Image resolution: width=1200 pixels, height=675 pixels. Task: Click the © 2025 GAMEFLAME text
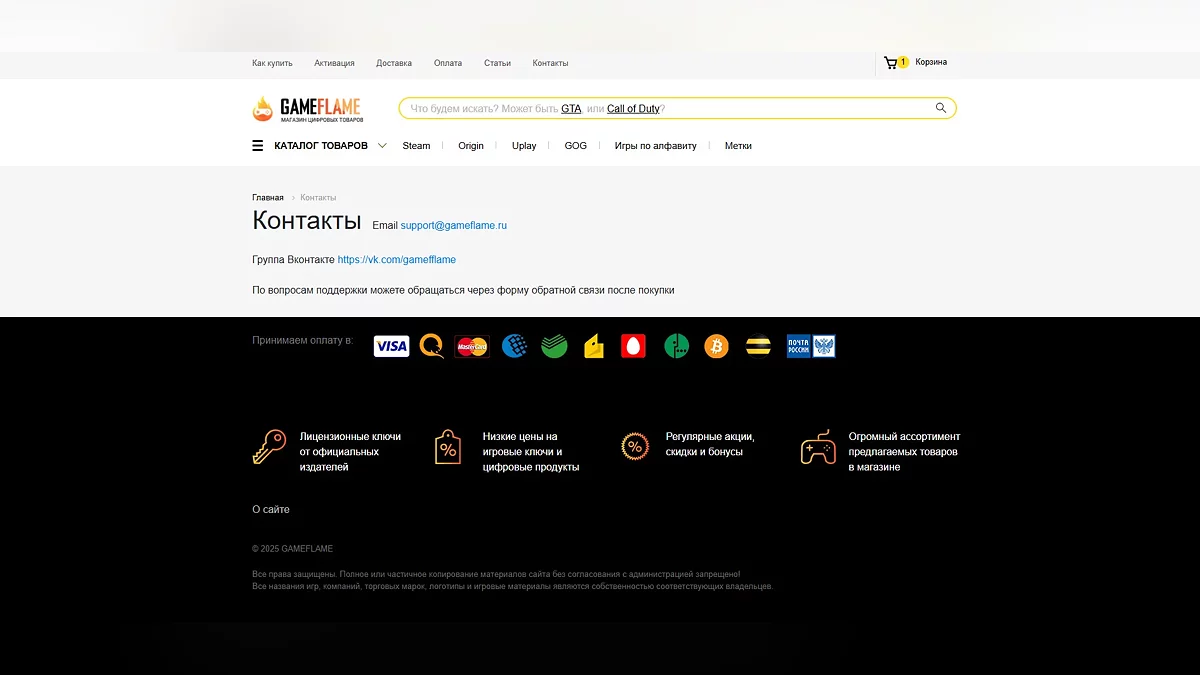(293, 549)
